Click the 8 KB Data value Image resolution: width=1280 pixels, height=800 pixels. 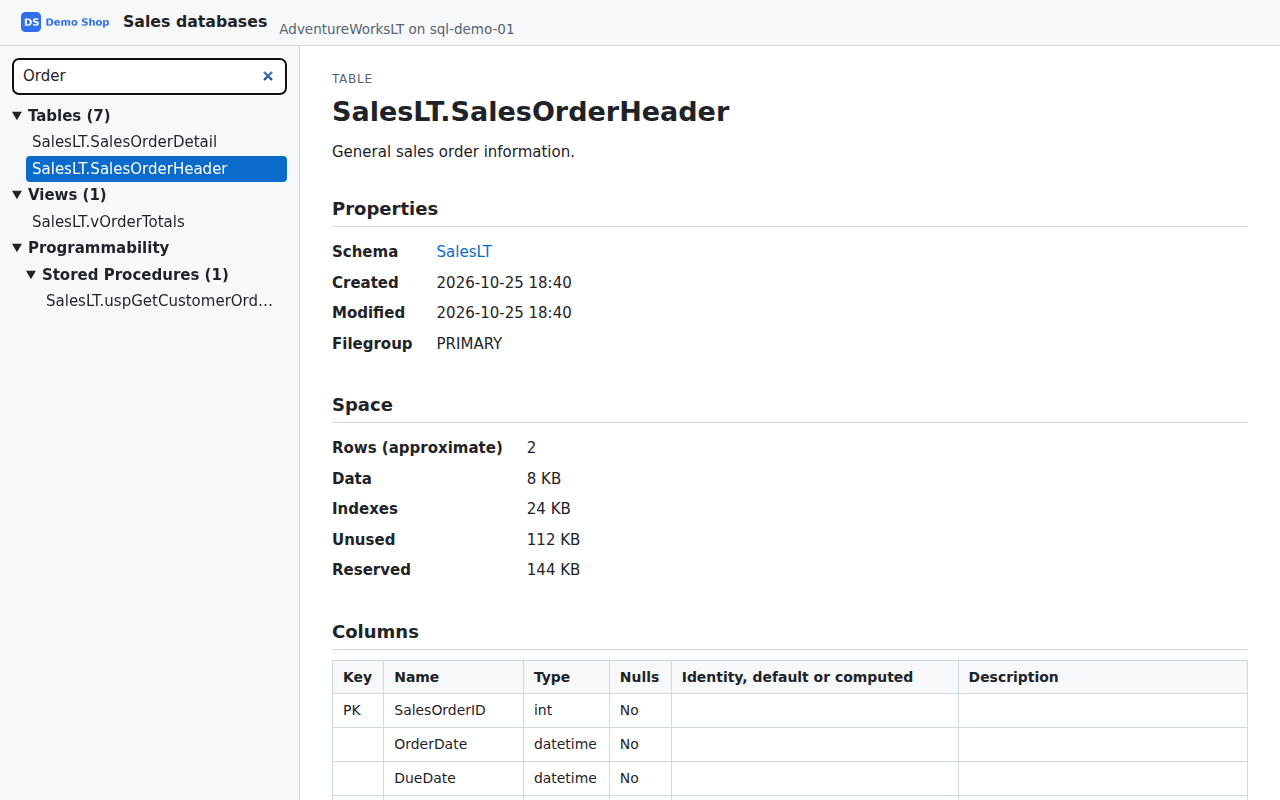click(544, 479)
